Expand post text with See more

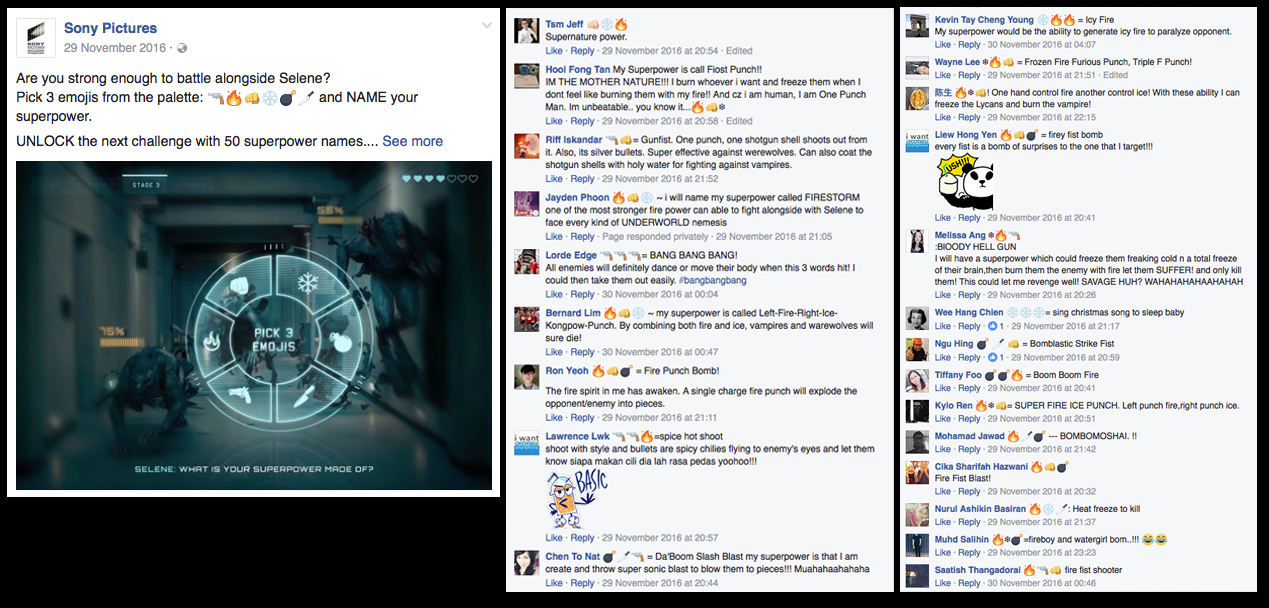coord(412,141)
